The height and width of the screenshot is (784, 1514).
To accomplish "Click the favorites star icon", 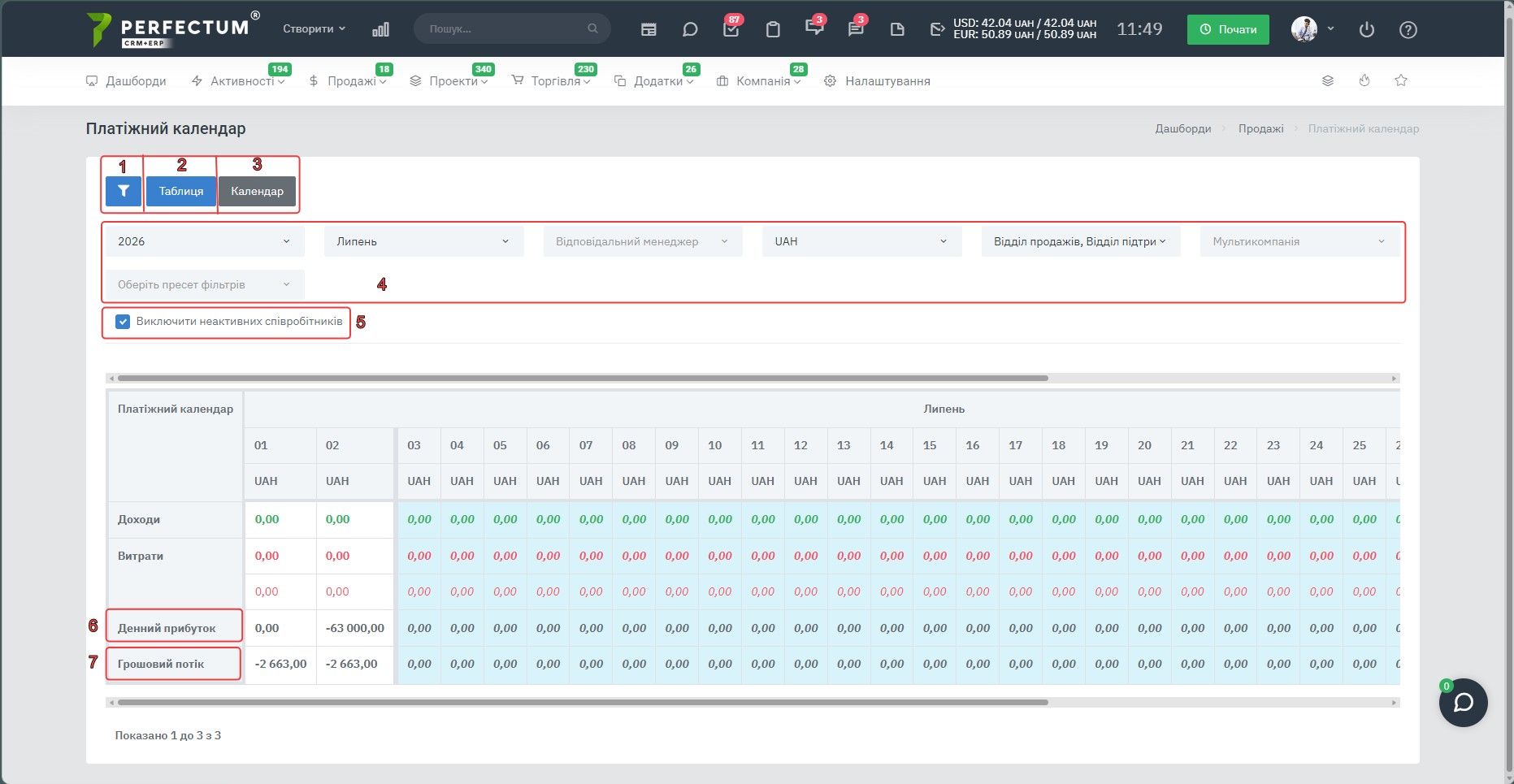I will pos(1401,80).
